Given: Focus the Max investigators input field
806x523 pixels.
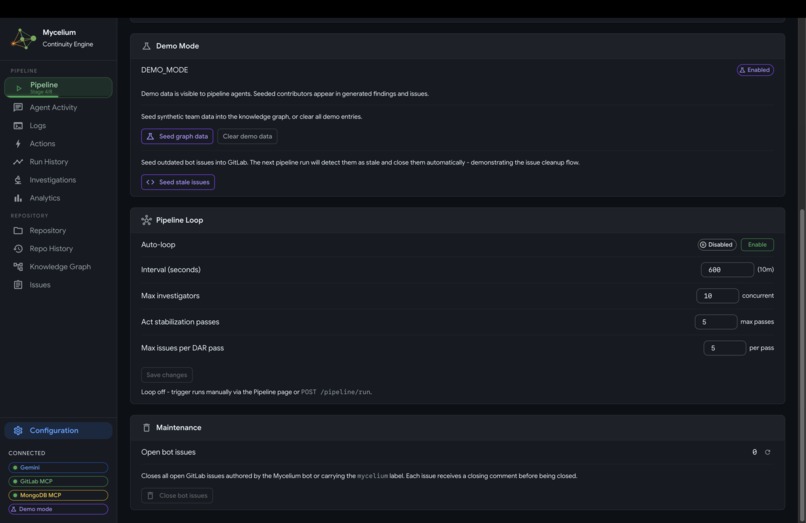Looking at the screenshot, I should [x=717, y=296].
